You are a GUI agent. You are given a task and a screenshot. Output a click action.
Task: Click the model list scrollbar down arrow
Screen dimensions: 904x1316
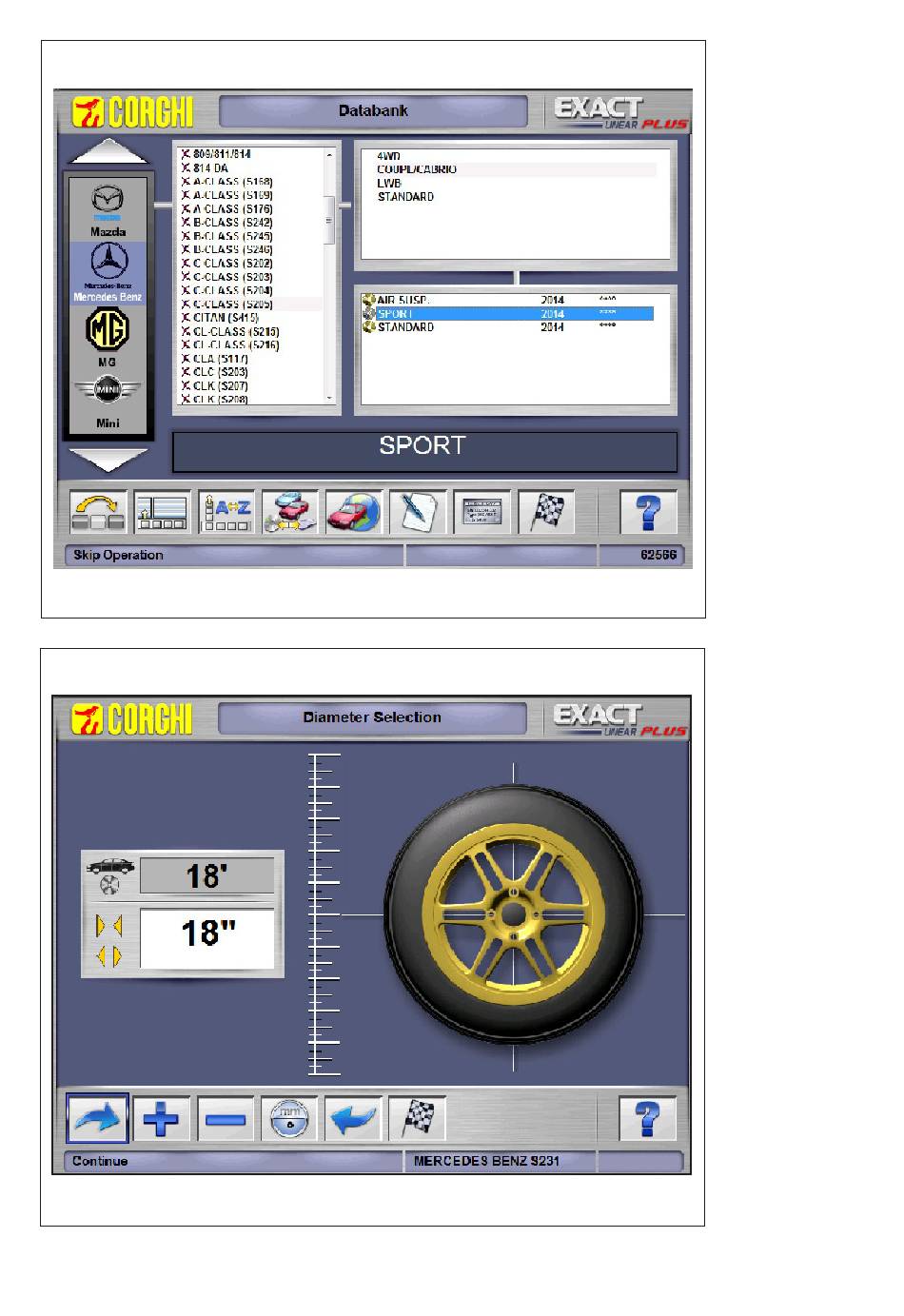[329, 399]
